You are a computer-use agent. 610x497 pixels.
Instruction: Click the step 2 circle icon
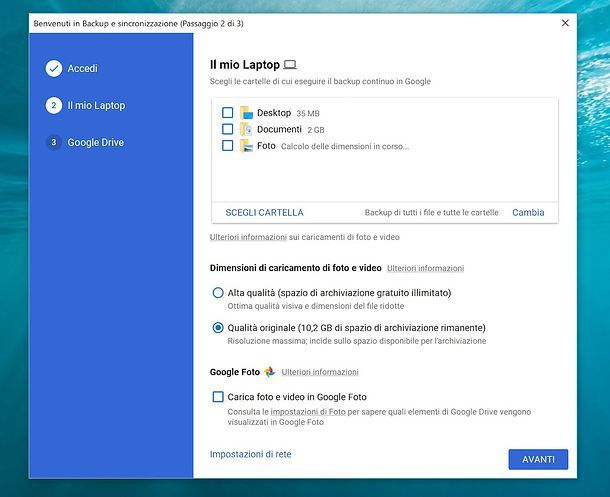[x=54, y=105]
